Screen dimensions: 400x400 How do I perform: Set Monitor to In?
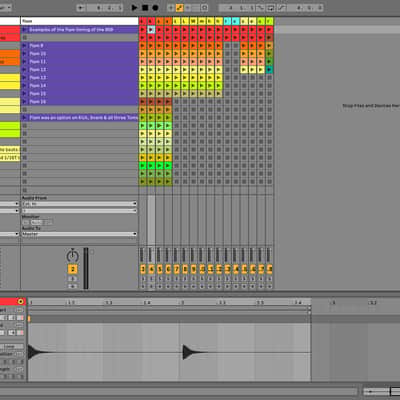(26, 222)
